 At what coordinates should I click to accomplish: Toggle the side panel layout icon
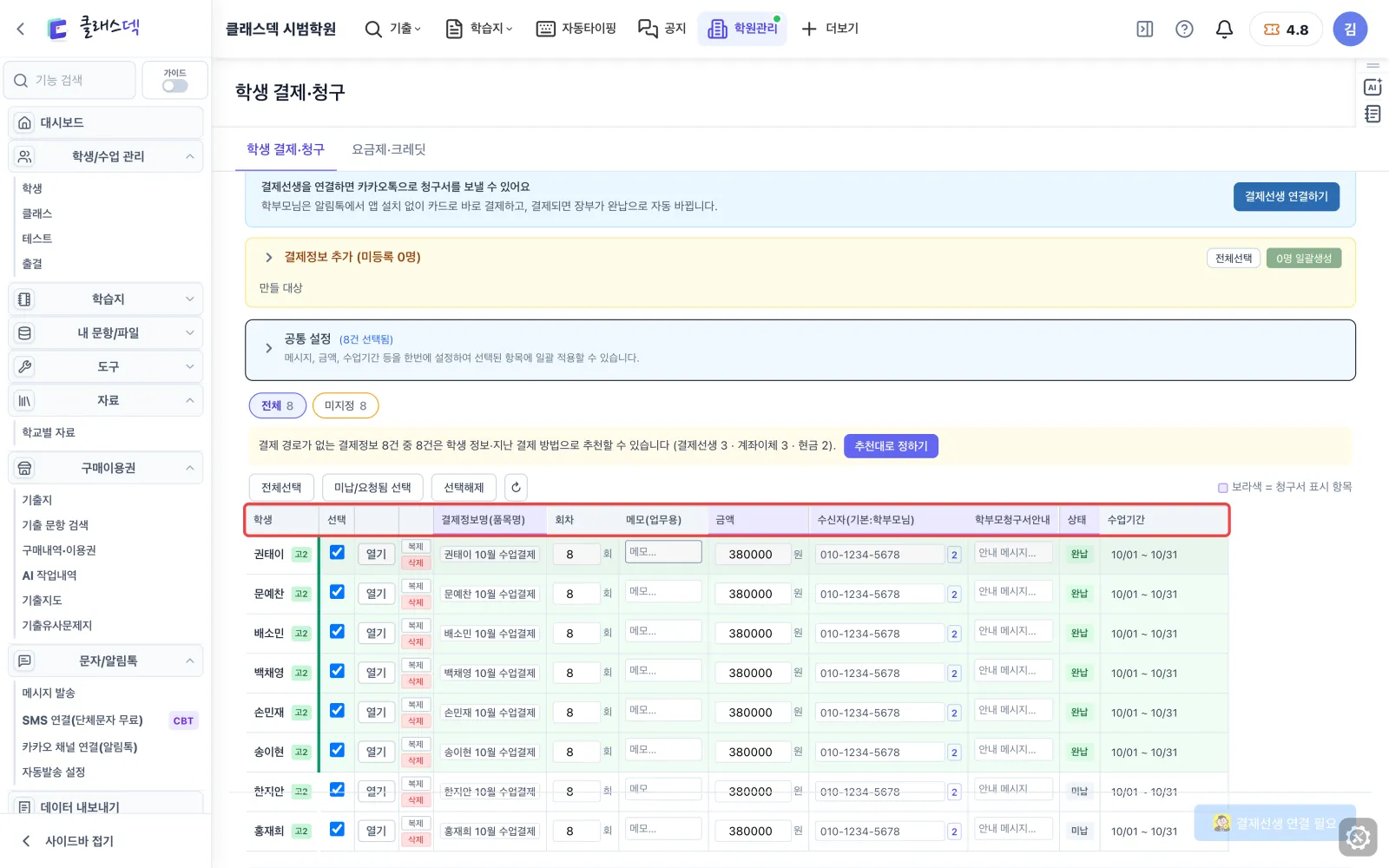click(1145, 29)
